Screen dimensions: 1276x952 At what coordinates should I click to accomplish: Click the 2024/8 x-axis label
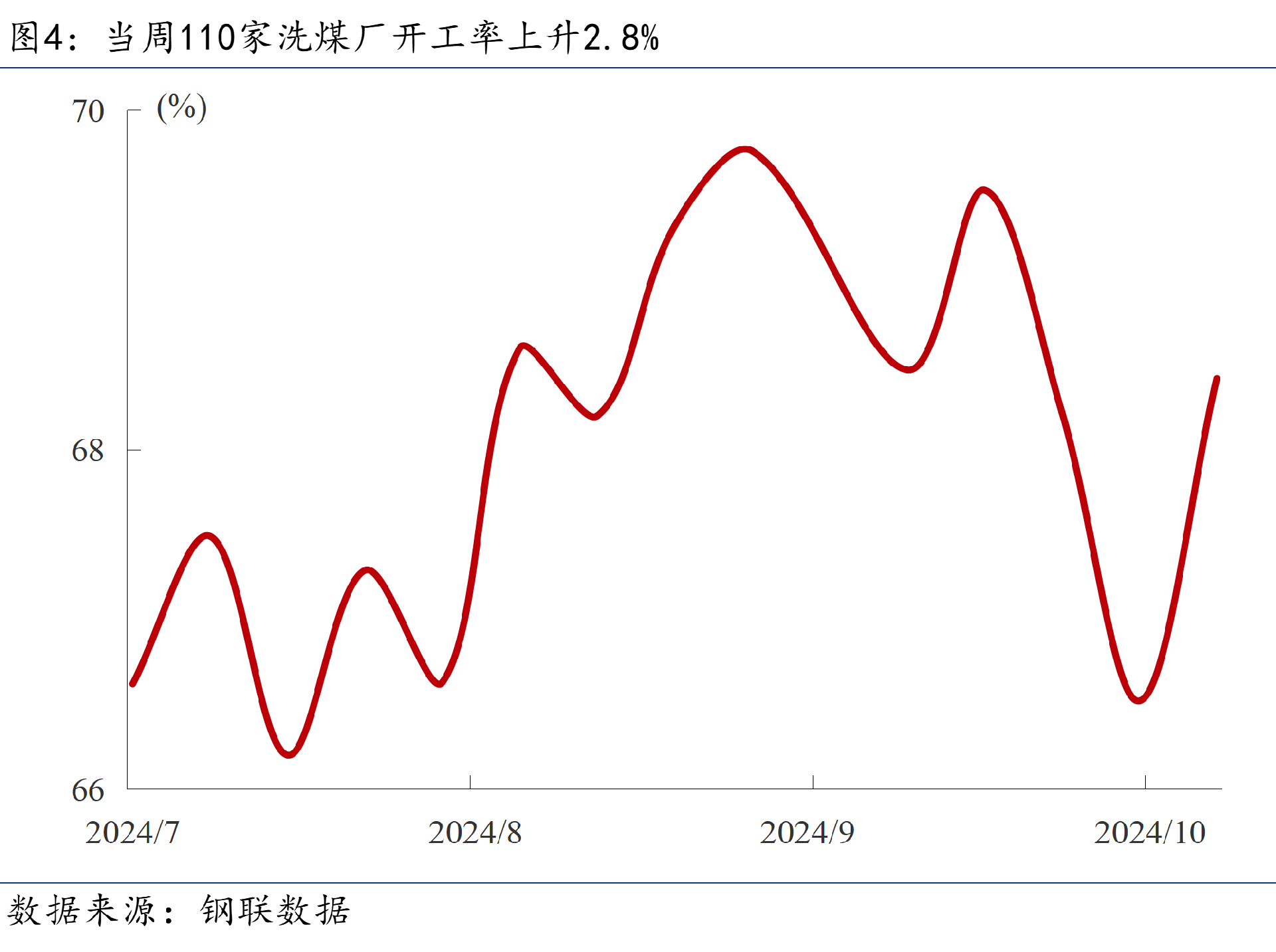click(475, 832)
